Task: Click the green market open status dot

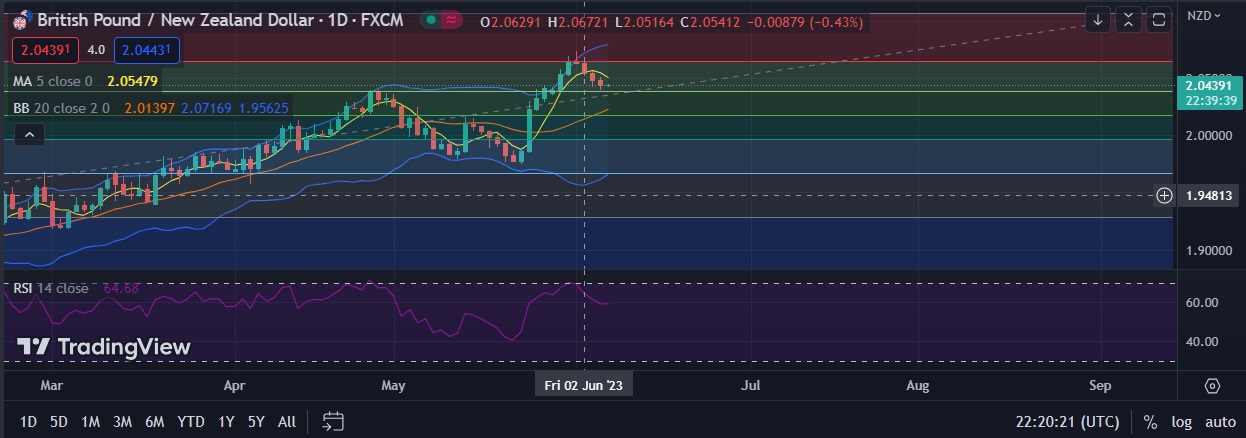Action: pos(430,20)
